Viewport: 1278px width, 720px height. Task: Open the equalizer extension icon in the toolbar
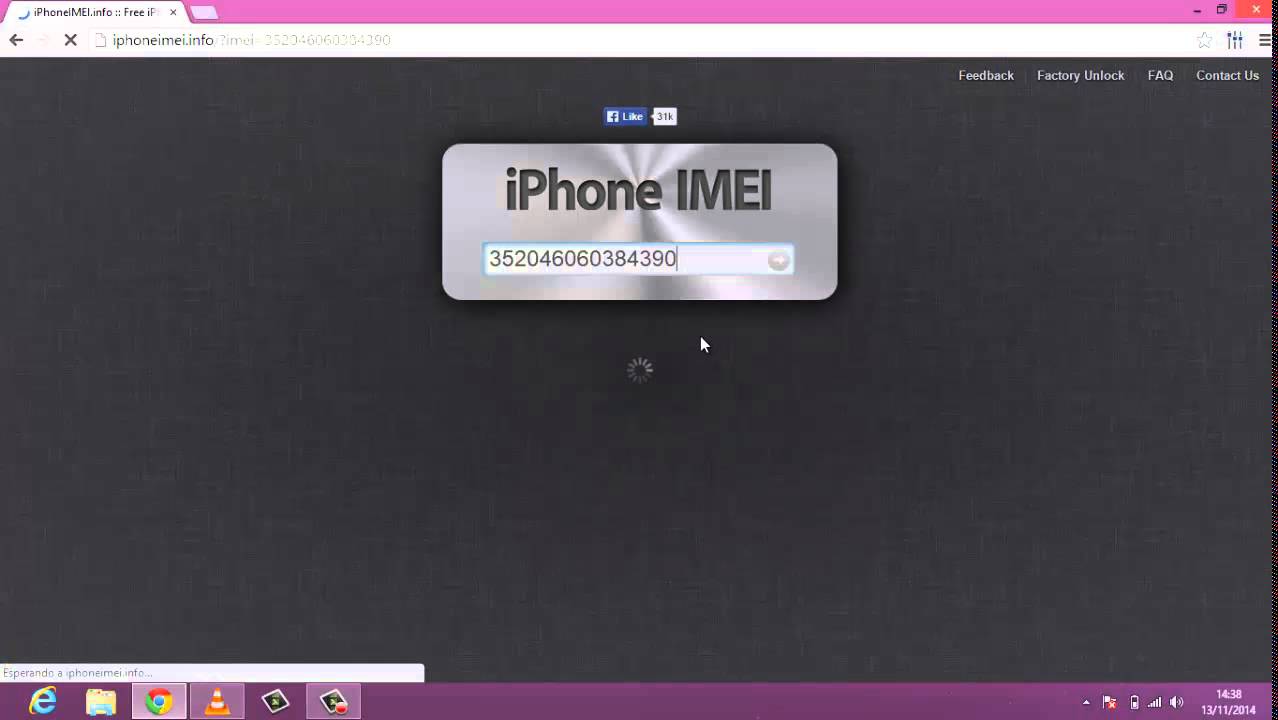tap(1235, 40)
